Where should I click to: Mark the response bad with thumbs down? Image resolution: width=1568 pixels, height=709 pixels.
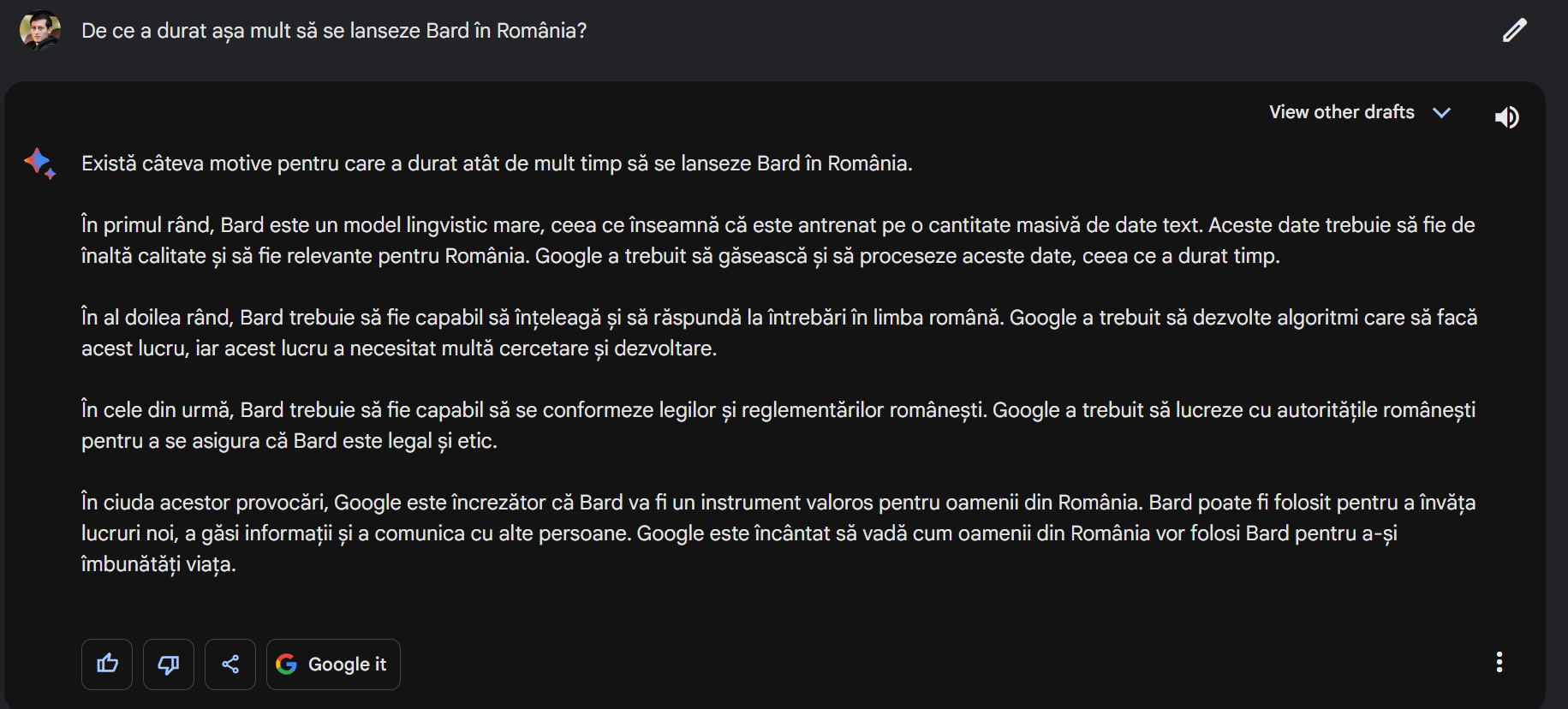click(169, 664)
